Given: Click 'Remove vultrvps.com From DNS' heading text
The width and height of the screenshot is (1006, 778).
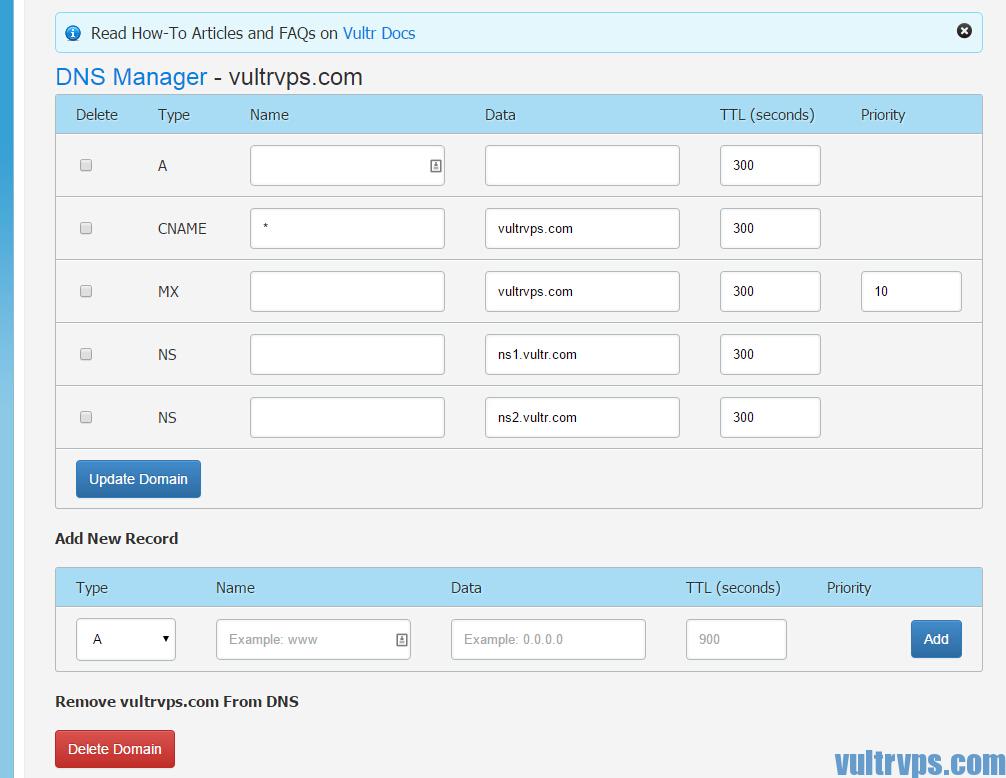Looking at the screenshot, I should [x=177, y=701].
